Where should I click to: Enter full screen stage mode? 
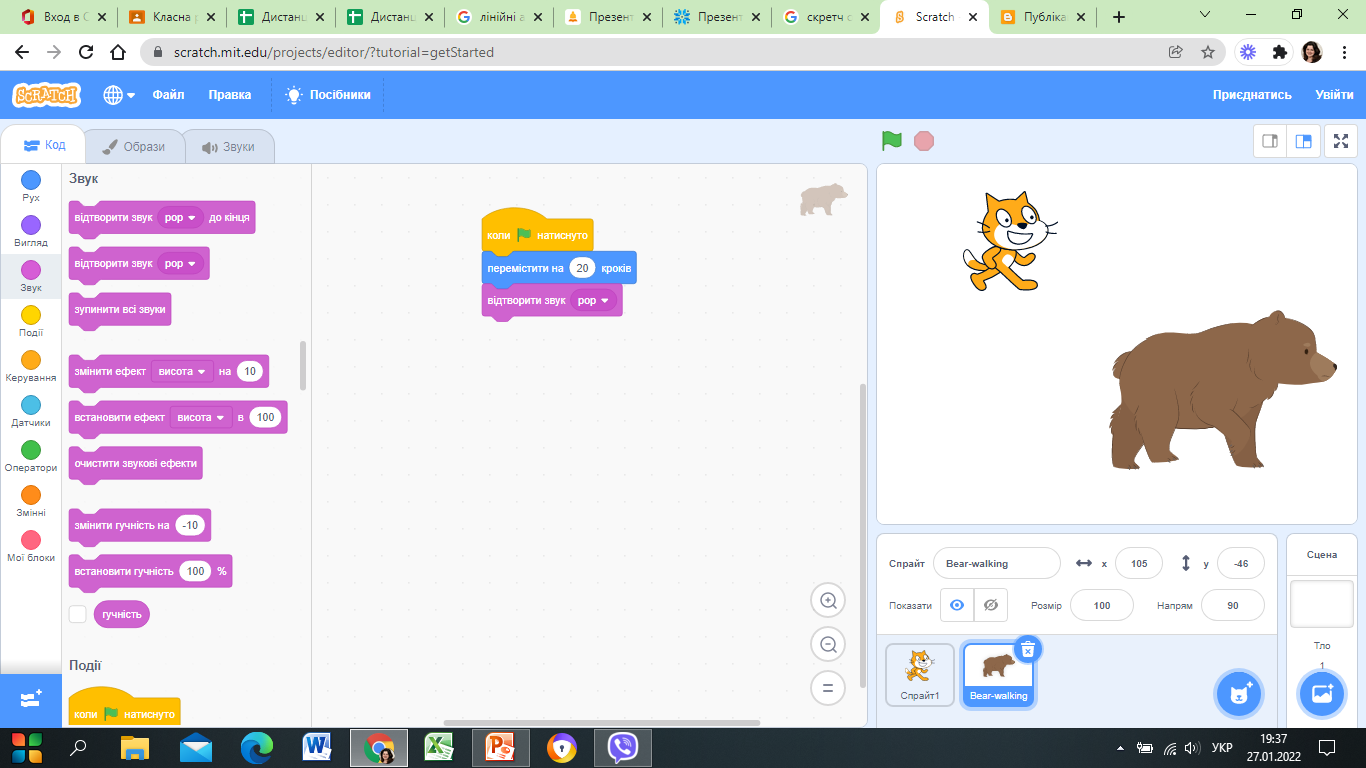(x=1341, y=141)
